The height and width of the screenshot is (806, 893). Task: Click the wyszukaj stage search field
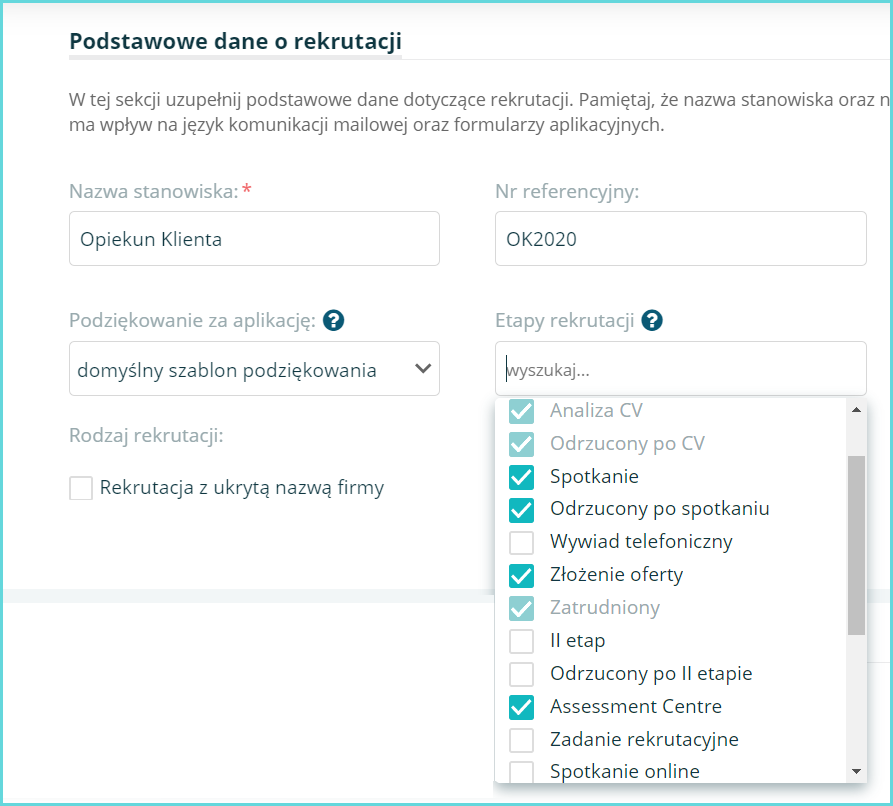(x=680, y=370)
